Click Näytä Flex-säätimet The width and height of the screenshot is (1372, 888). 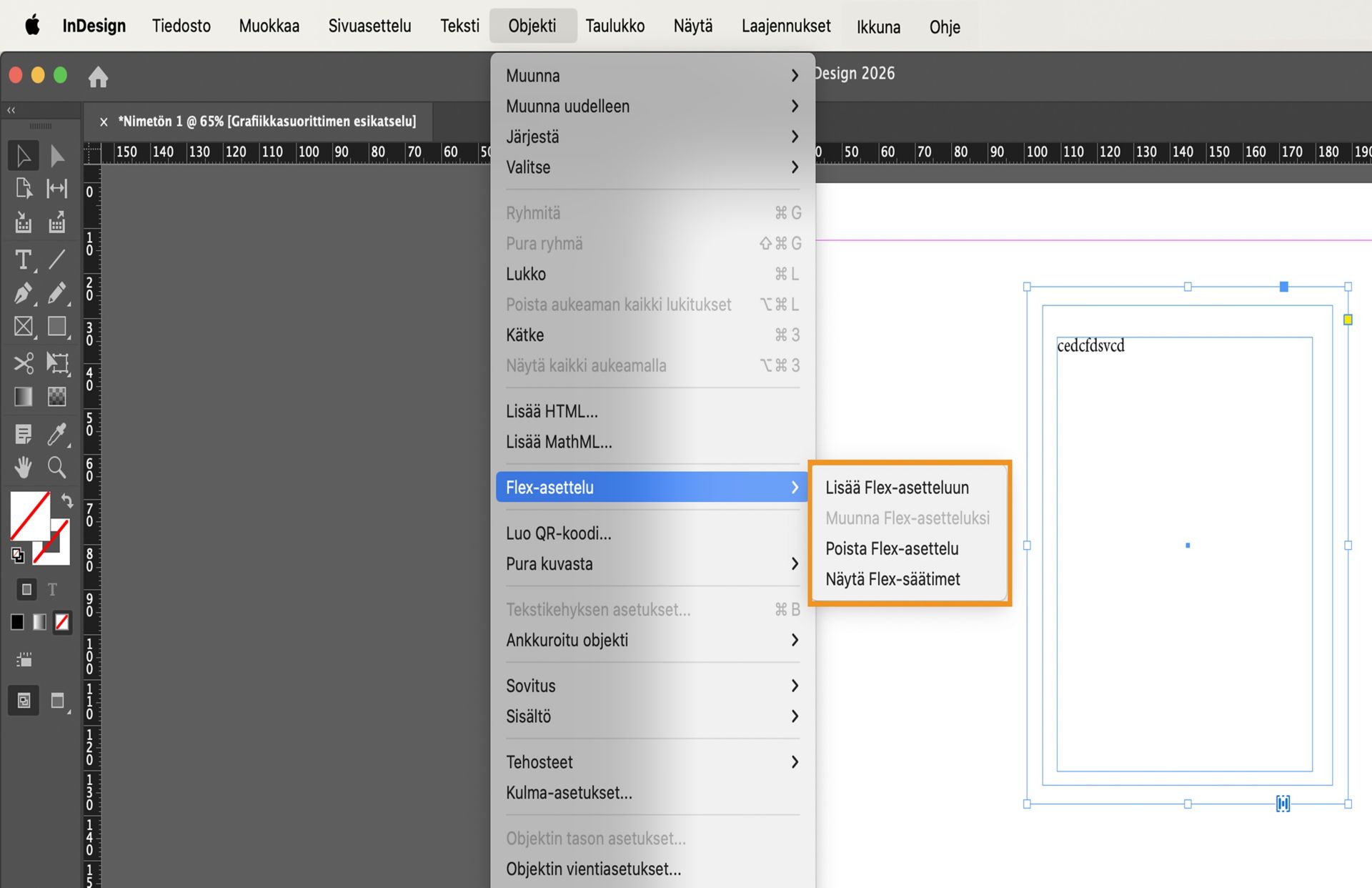pyautogui.click(x=893, y=579)
